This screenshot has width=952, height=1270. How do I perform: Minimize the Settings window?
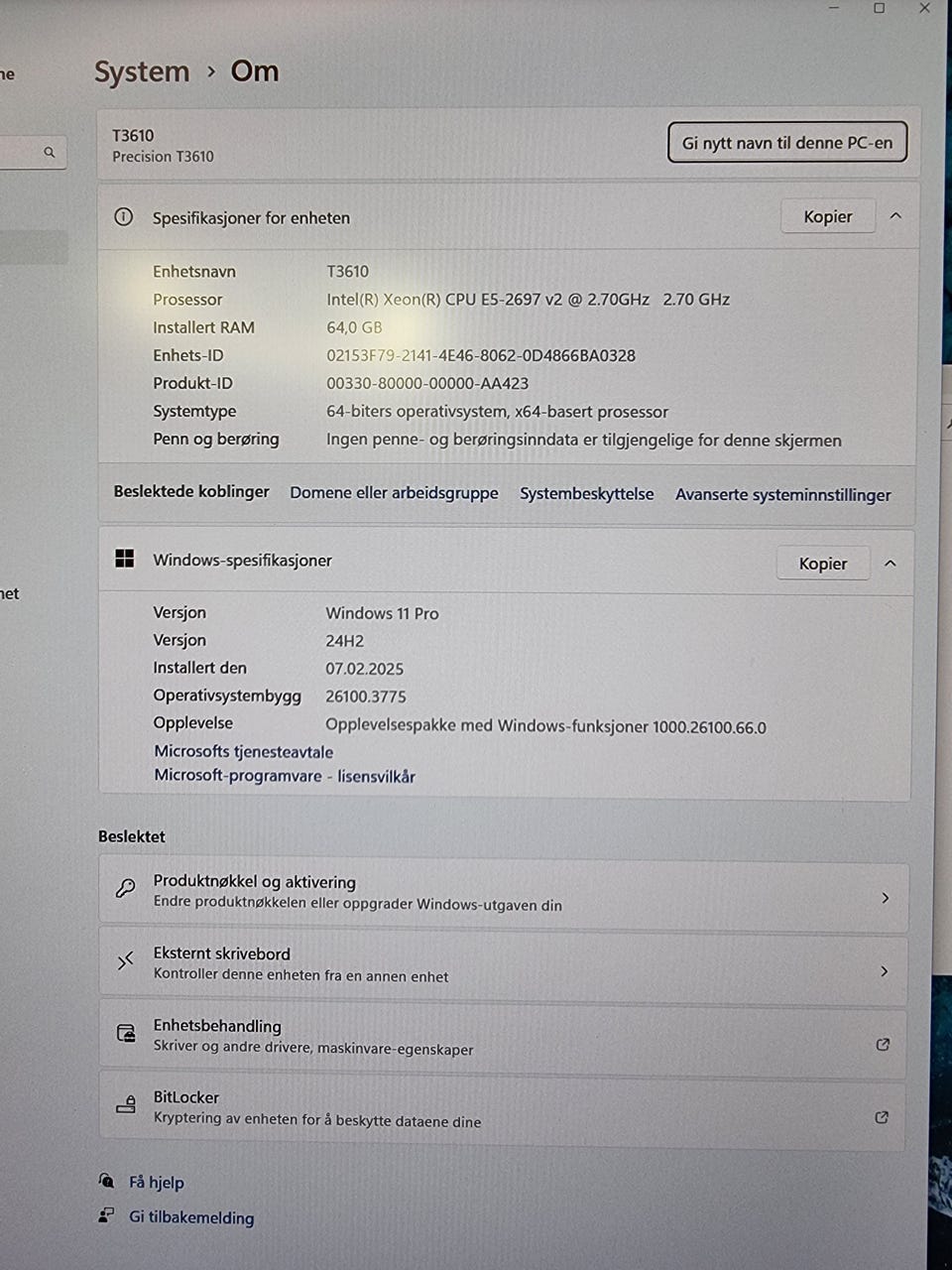tap(834, 8)
